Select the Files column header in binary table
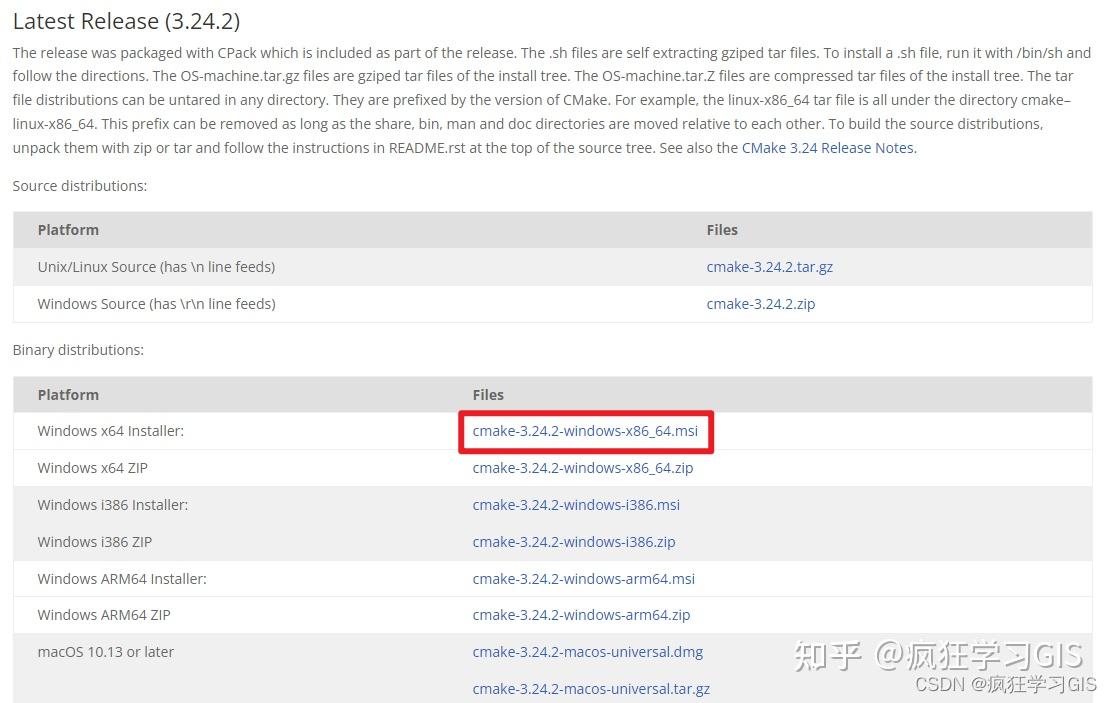The width and height of the screenshot is (1112, 703). [488, 395]
